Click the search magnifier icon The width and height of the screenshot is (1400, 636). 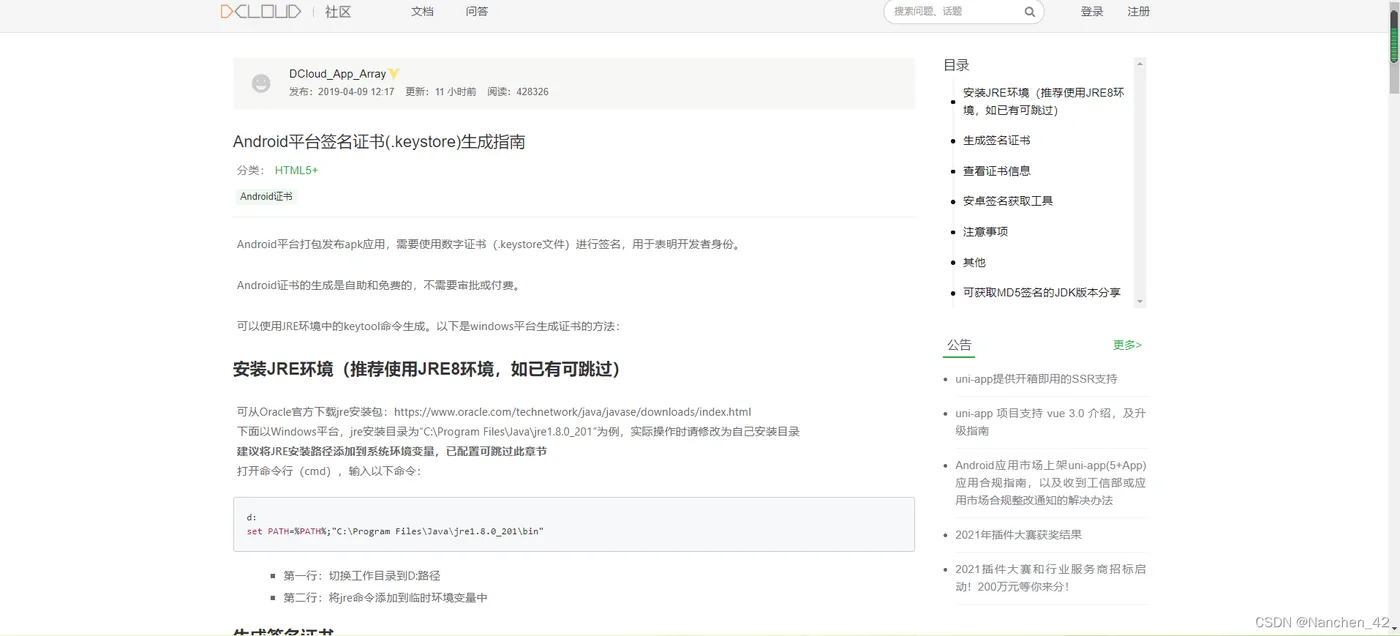tap(1029, 12)
